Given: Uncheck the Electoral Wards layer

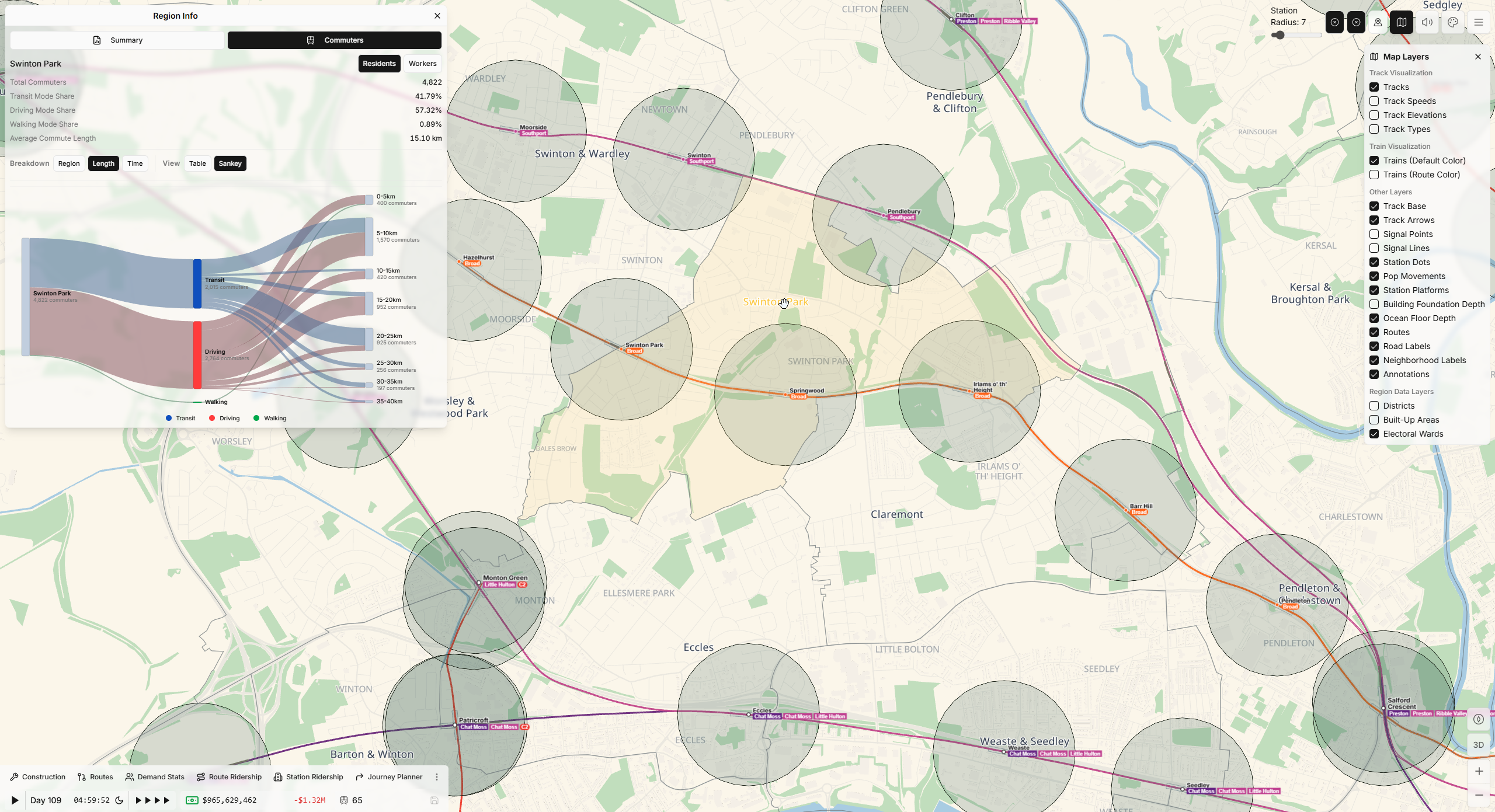Looking at the screenshot, I should point(1374,434).
